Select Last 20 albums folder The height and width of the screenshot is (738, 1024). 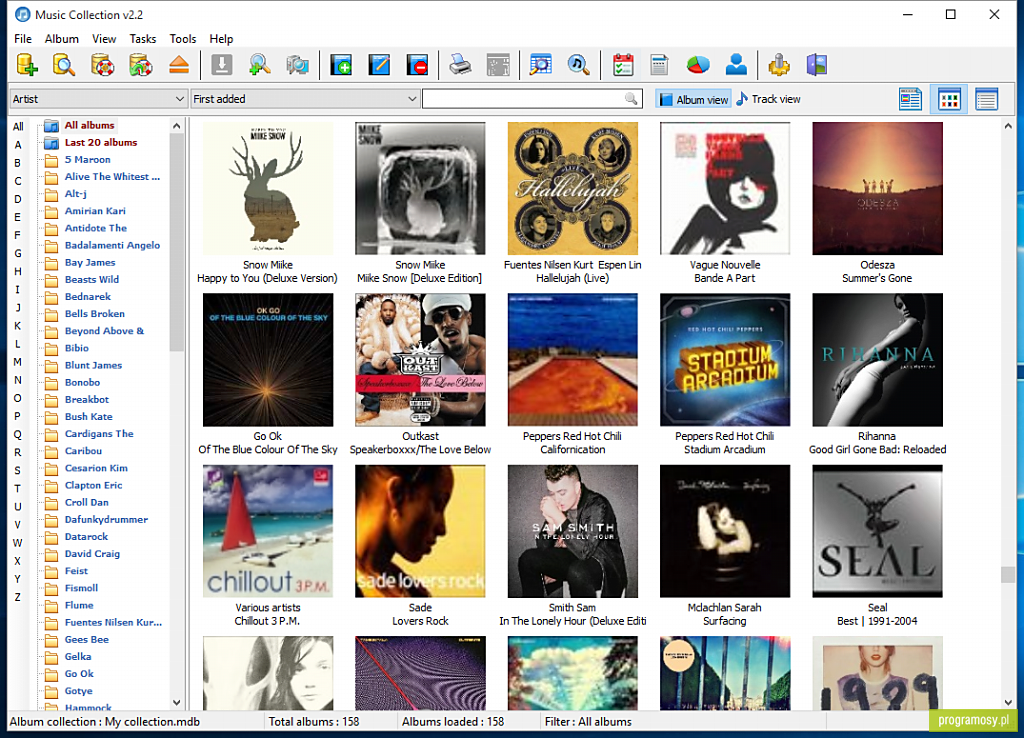click(x=101, y=142)
